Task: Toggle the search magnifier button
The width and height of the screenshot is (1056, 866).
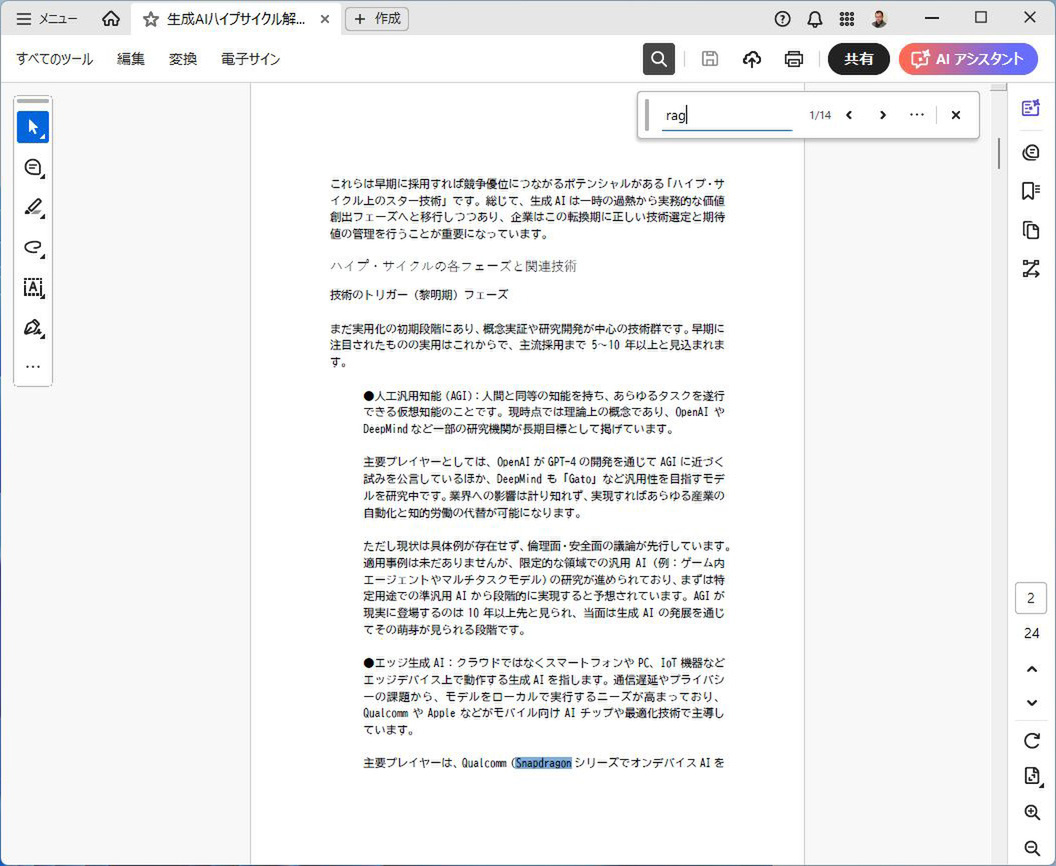Action: pos(659,59)
